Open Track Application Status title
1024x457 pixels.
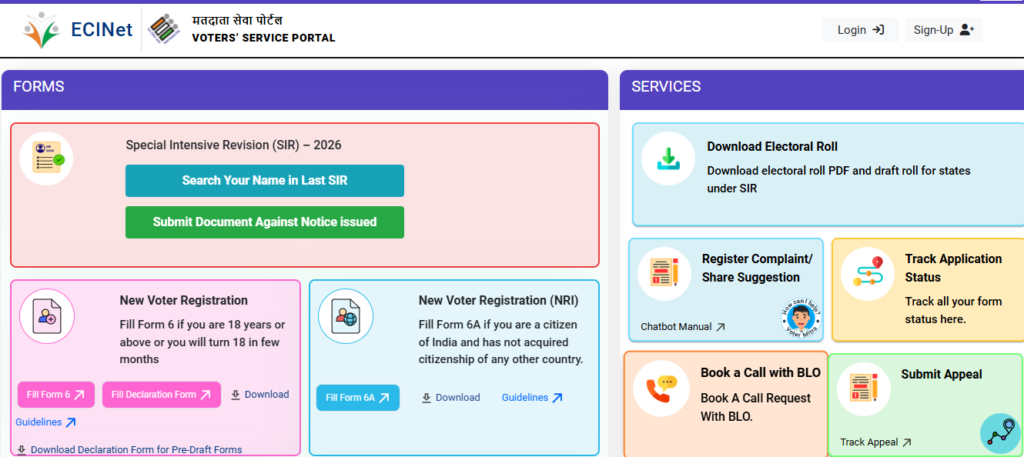click(953, 268)
